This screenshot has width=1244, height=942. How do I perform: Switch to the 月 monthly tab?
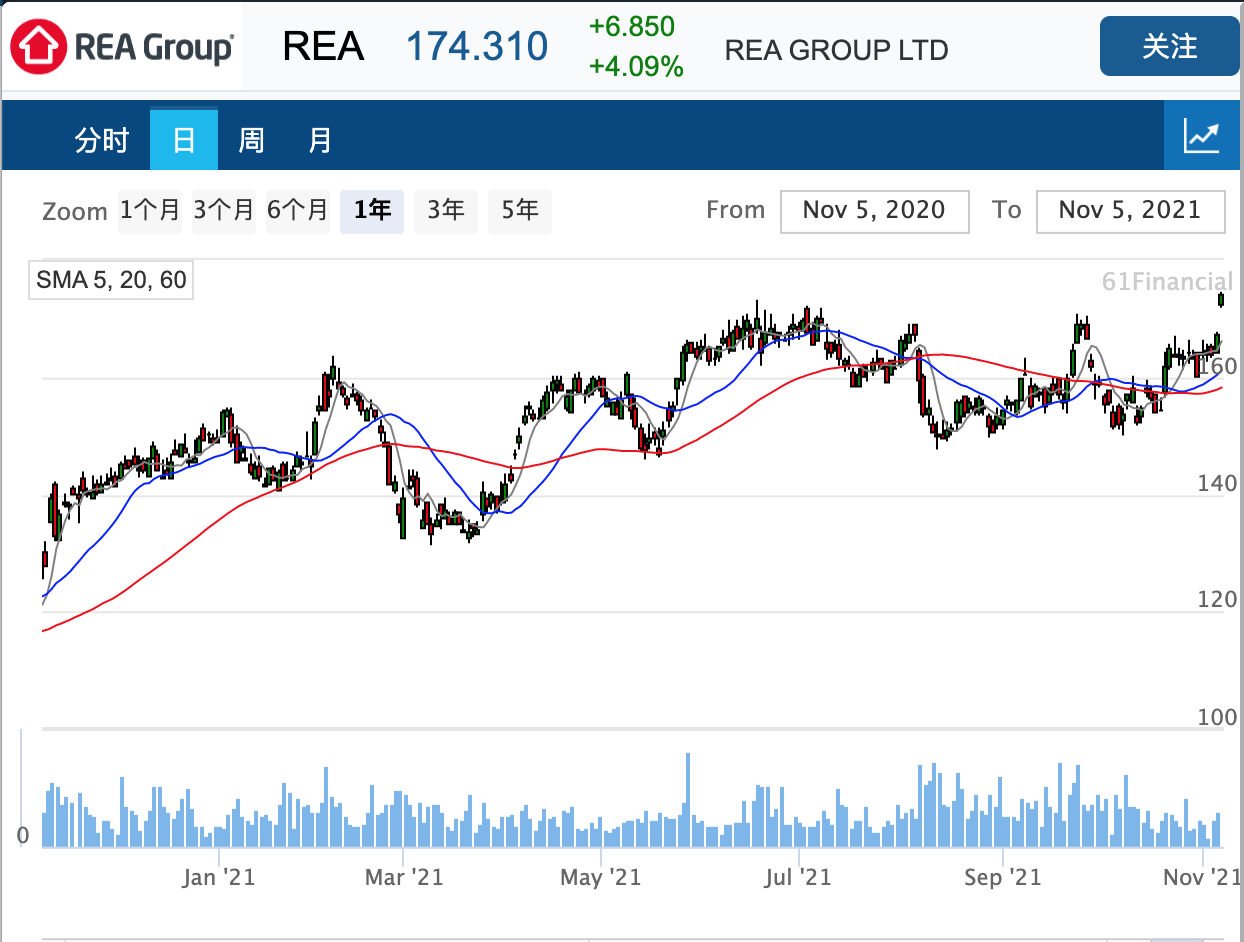click(319, 140)
